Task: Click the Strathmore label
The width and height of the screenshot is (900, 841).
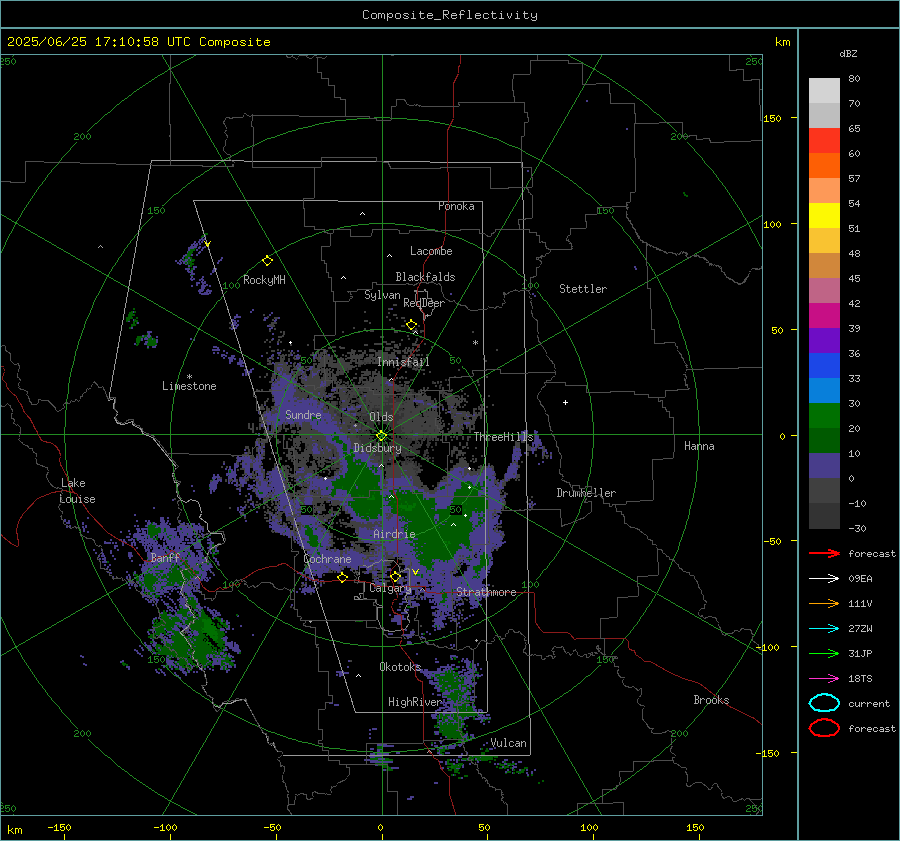Action: pos(486,592)
